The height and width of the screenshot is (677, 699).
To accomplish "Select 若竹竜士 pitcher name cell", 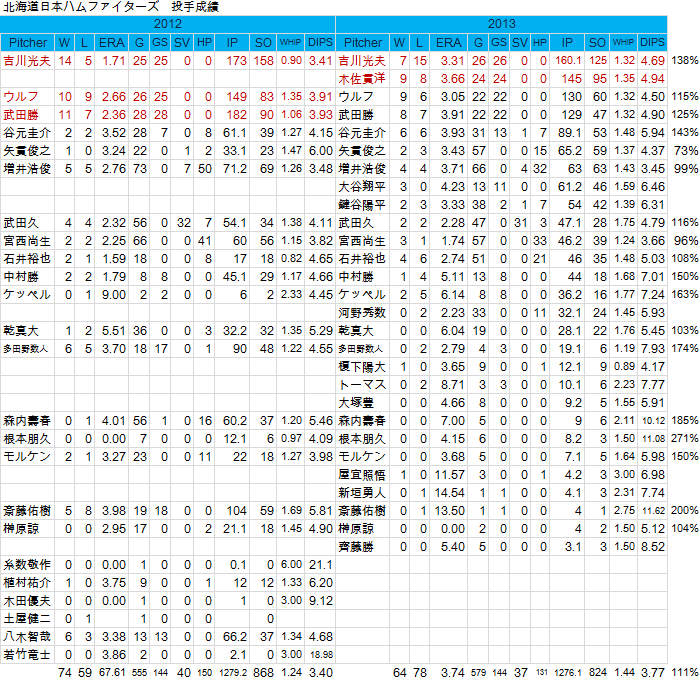I will (27, 655).
